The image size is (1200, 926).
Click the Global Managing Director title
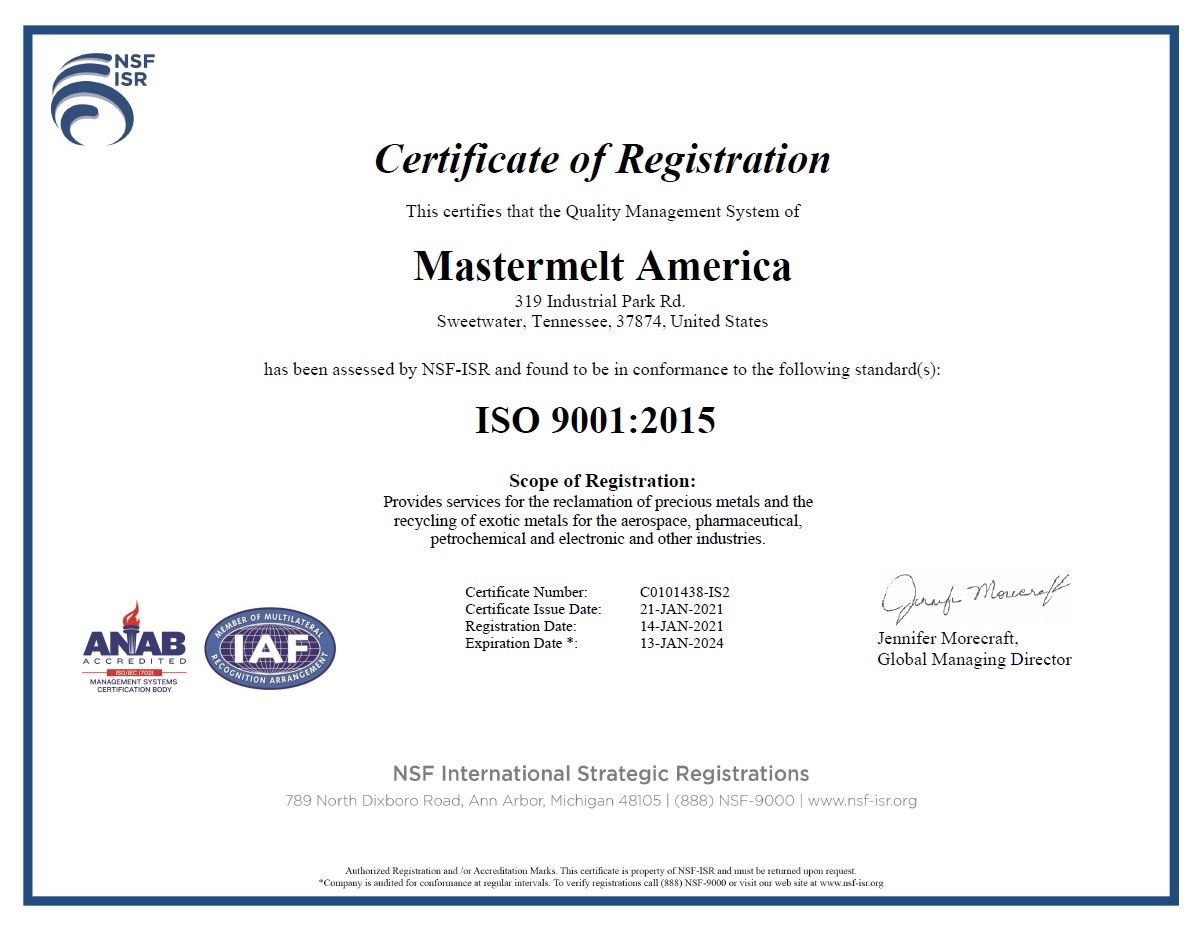pos(974,659)
